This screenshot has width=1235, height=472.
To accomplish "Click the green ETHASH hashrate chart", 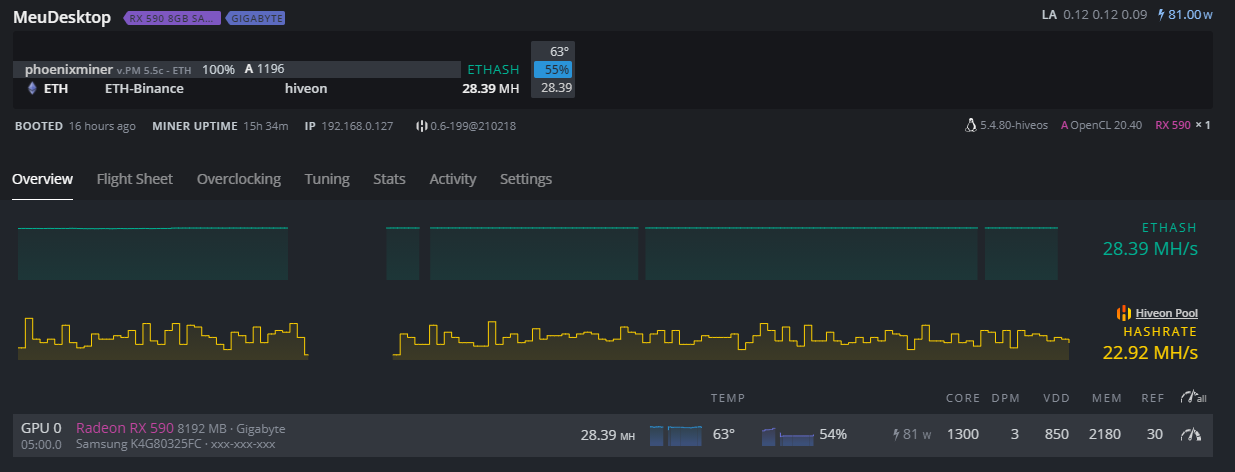I will point(538,253).
